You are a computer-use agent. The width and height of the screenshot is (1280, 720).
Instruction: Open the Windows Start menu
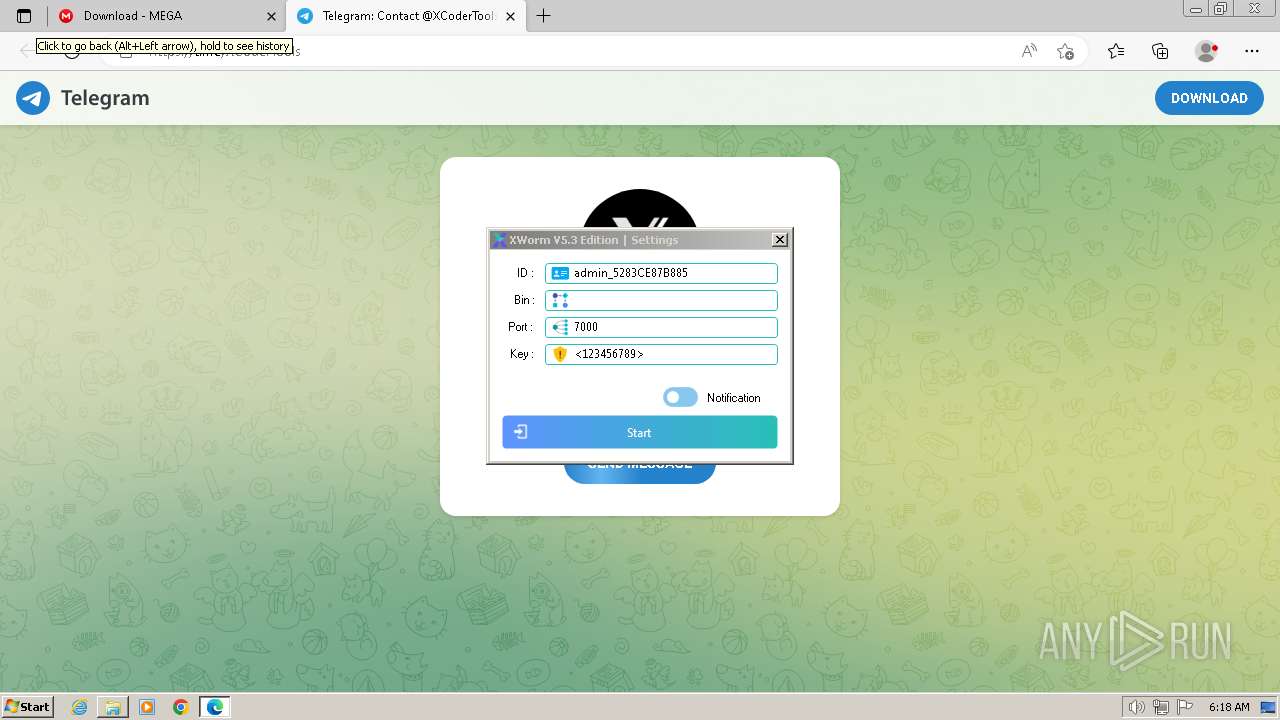pyautogui.click(x=27, y=707)
